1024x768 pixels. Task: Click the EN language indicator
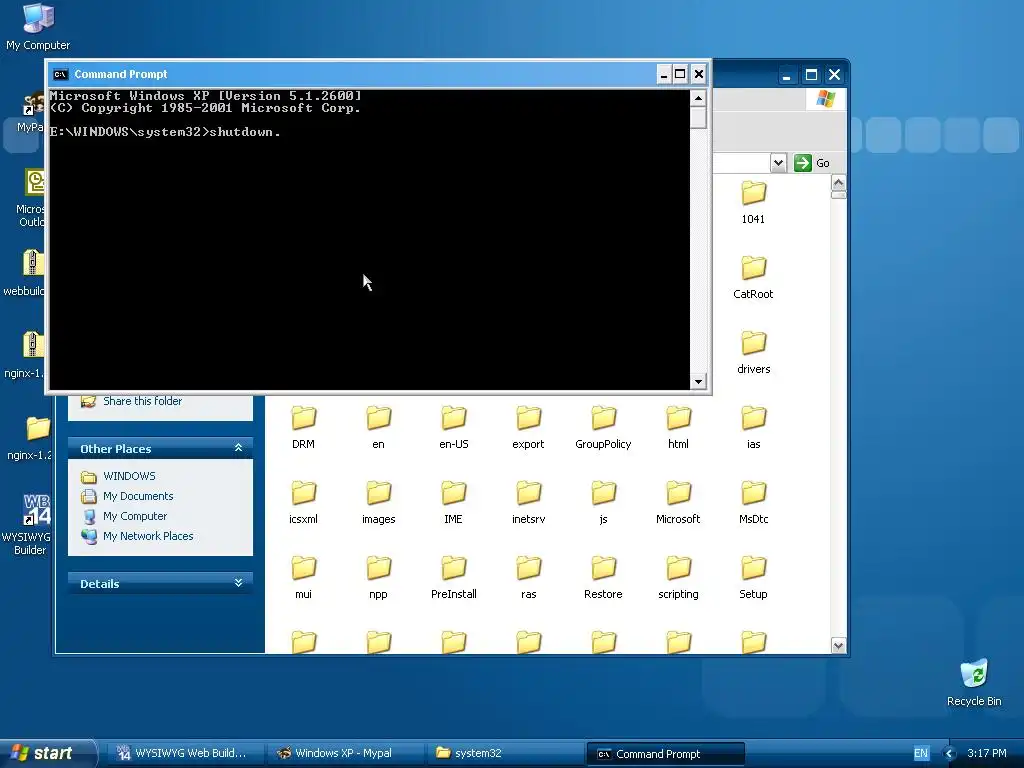[x=921, y=754]
